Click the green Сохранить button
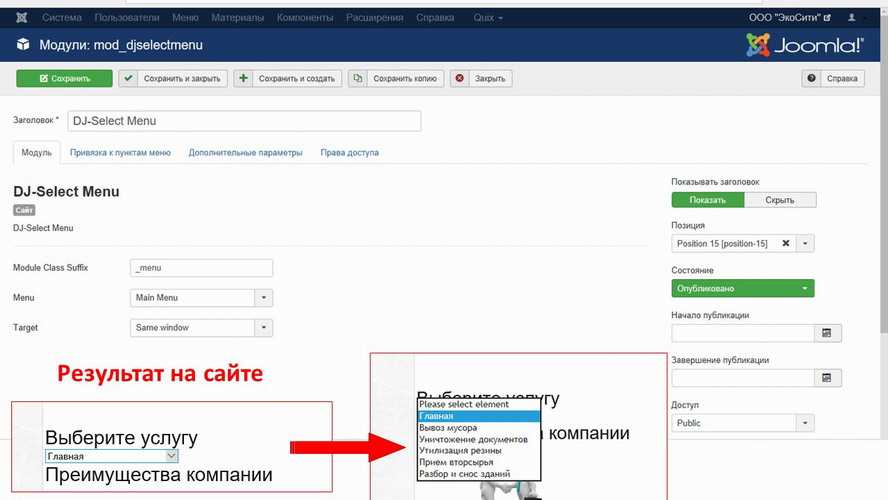The height and width of the screenshot is (500, 888). pos(64,78)
